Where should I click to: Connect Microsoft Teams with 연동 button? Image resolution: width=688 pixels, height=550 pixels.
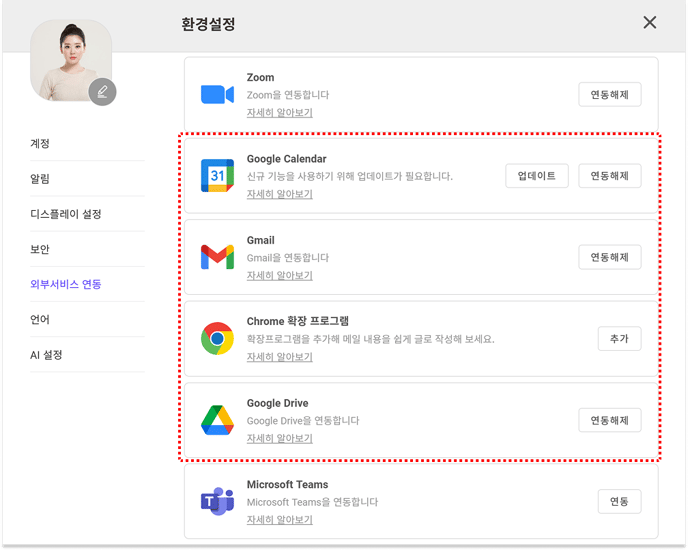(x=619, y=501)
